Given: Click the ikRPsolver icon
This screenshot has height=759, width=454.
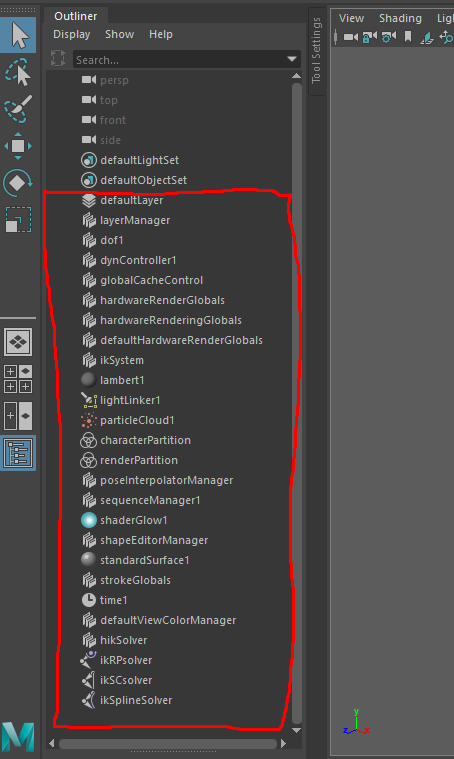Looking at the screenshot, I should 89,660.
